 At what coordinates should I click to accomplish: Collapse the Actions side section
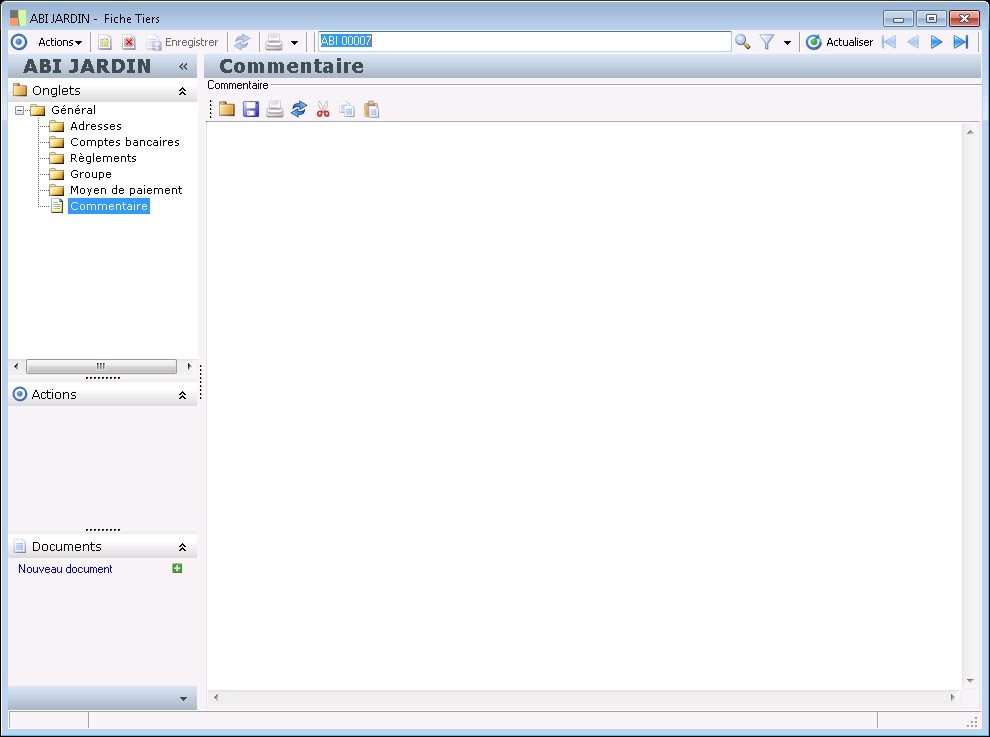[182, 395]
